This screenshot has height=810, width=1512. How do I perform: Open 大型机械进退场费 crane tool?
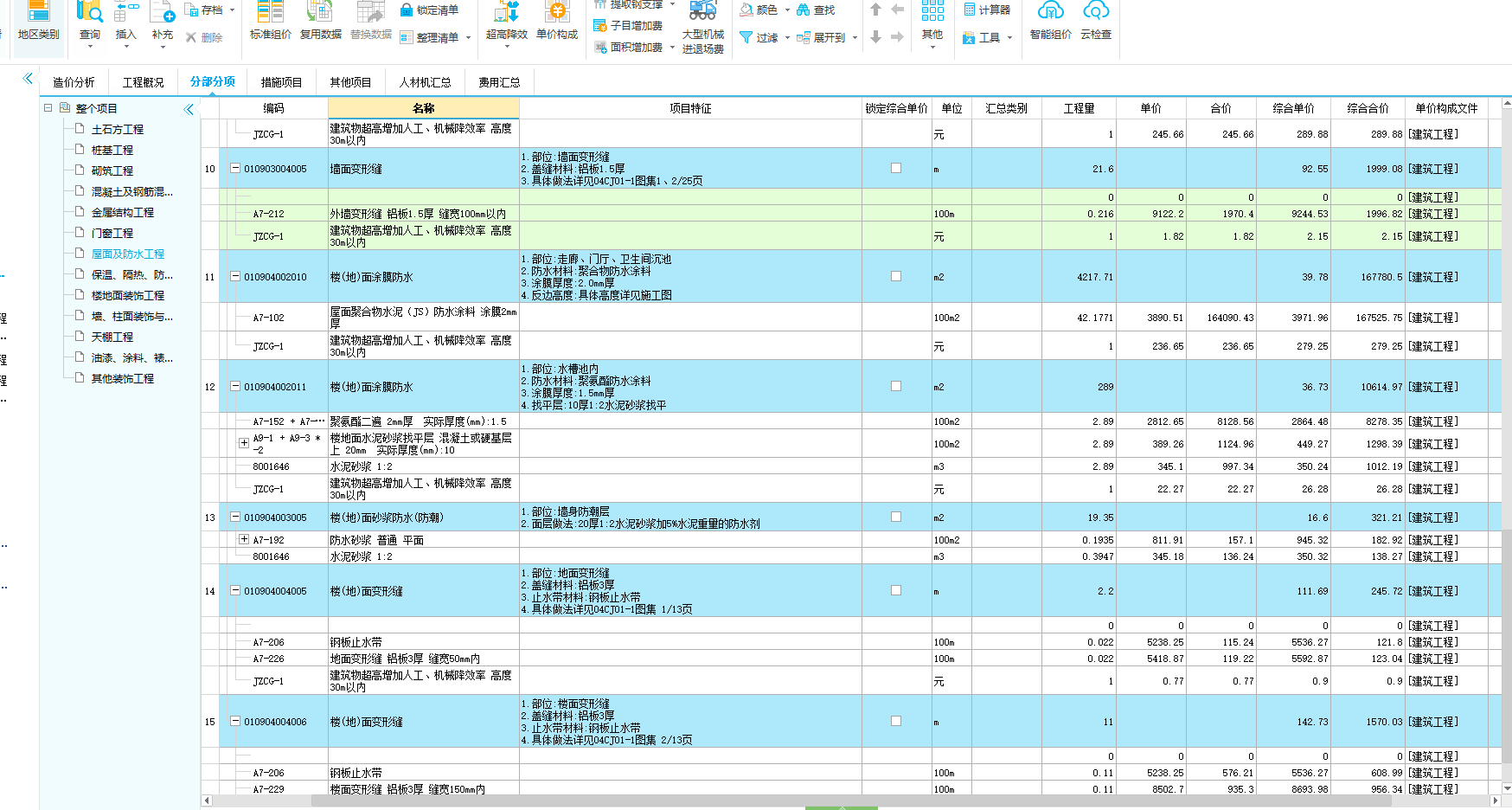pyautogui.click(x=703, y=28)
